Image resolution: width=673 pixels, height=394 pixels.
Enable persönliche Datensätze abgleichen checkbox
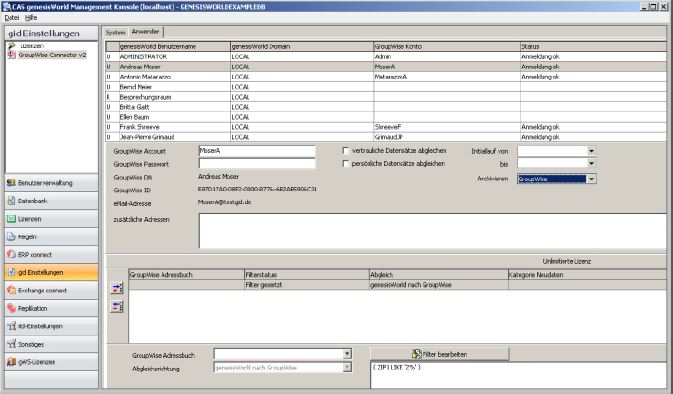pyautogui.click(x=346, y=164)
